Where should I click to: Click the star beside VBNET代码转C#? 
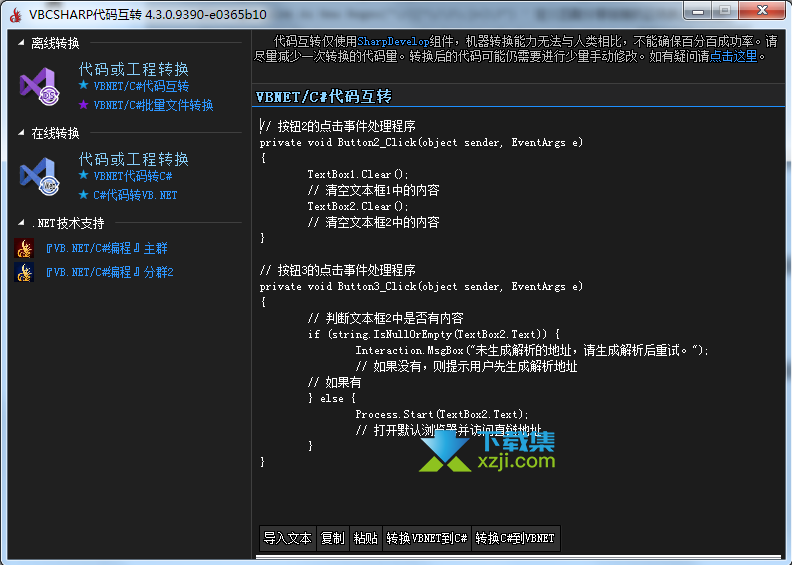pyautogui.click(x=84, y=175)
